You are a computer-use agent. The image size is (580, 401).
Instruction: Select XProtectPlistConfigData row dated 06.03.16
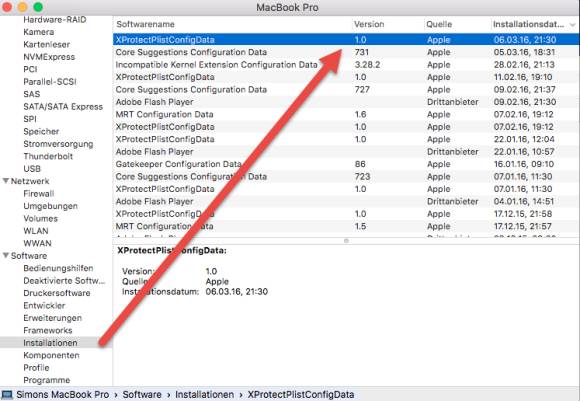(x=346, y=40)
